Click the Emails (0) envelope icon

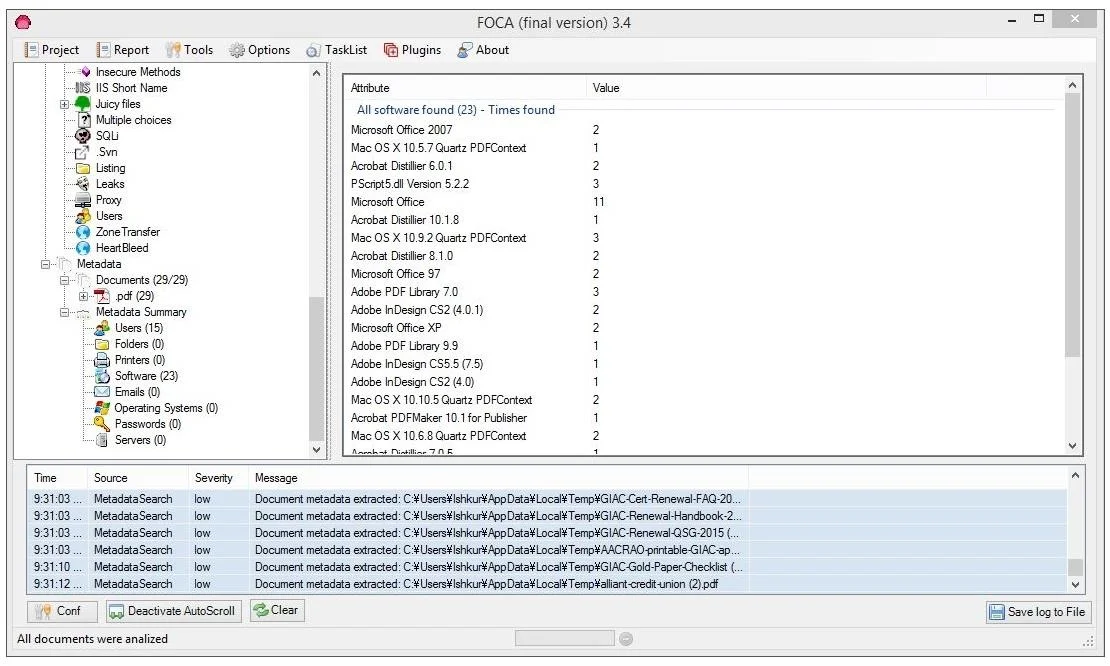[x=102, y=392]
